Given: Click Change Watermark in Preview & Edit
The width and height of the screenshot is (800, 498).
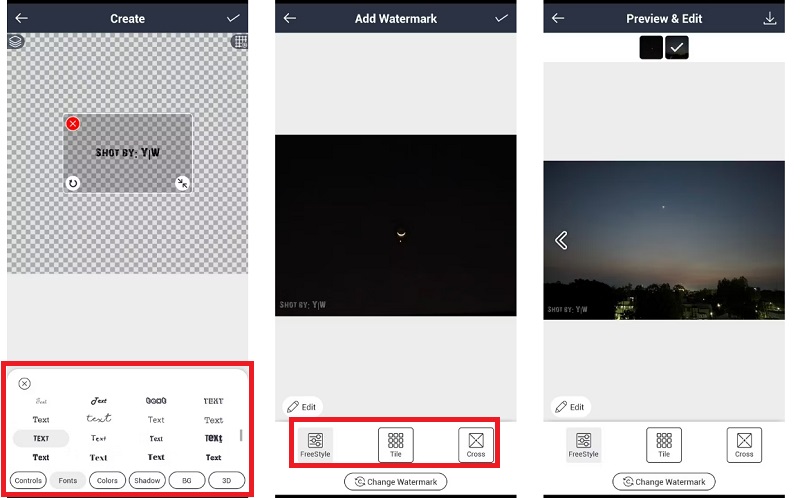Looking at the screenshot, I should 664,482.
